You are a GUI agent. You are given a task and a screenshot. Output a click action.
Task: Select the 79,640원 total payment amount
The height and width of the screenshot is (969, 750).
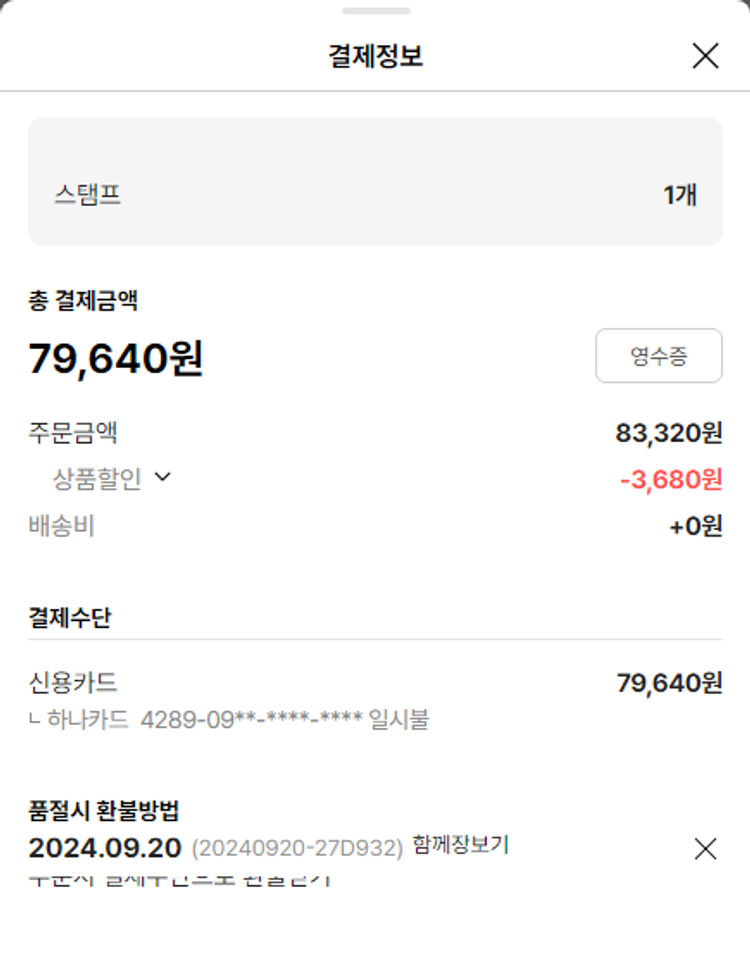tap(116, 358)
